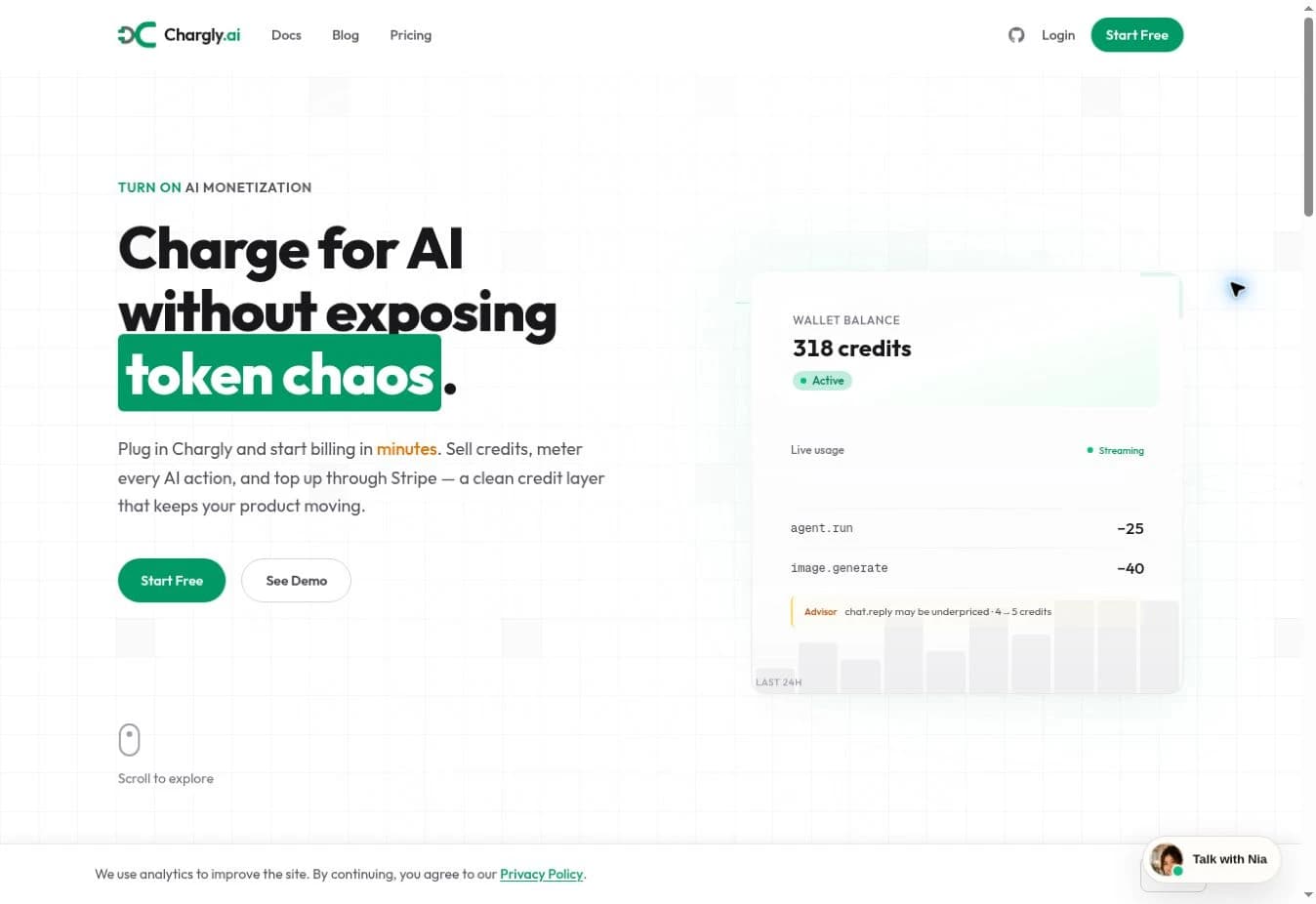Click the highlighted "token chaos" headline text

[279, 374]
